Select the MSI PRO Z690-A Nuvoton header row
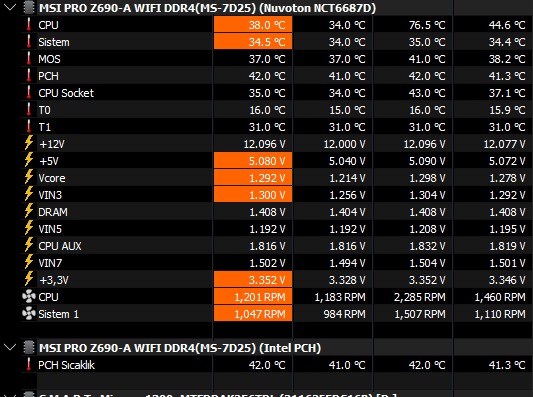This screenshot has width=533, height=397. tap(207, 8)
